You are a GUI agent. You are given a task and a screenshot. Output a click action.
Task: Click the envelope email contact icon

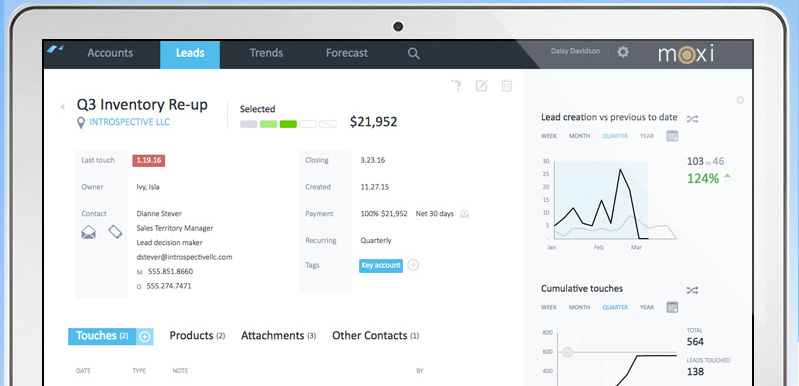click(x=89, y=233)
